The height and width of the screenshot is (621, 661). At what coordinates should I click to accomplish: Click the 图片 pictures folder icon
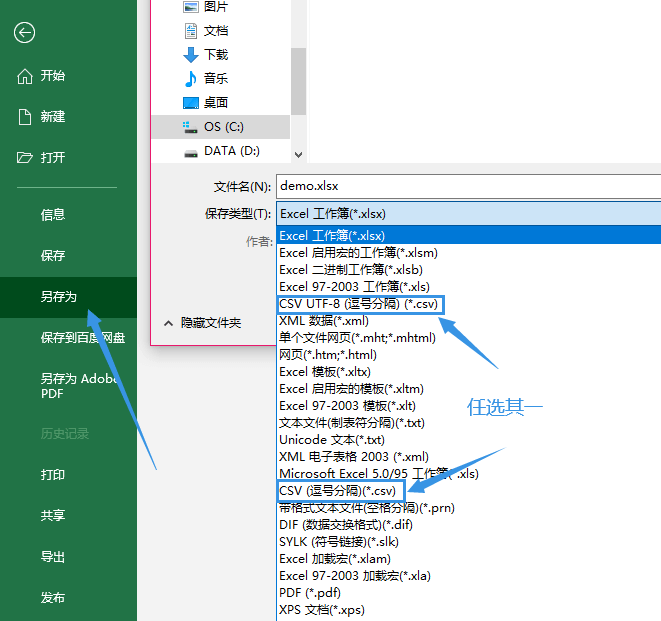(191, 7)
